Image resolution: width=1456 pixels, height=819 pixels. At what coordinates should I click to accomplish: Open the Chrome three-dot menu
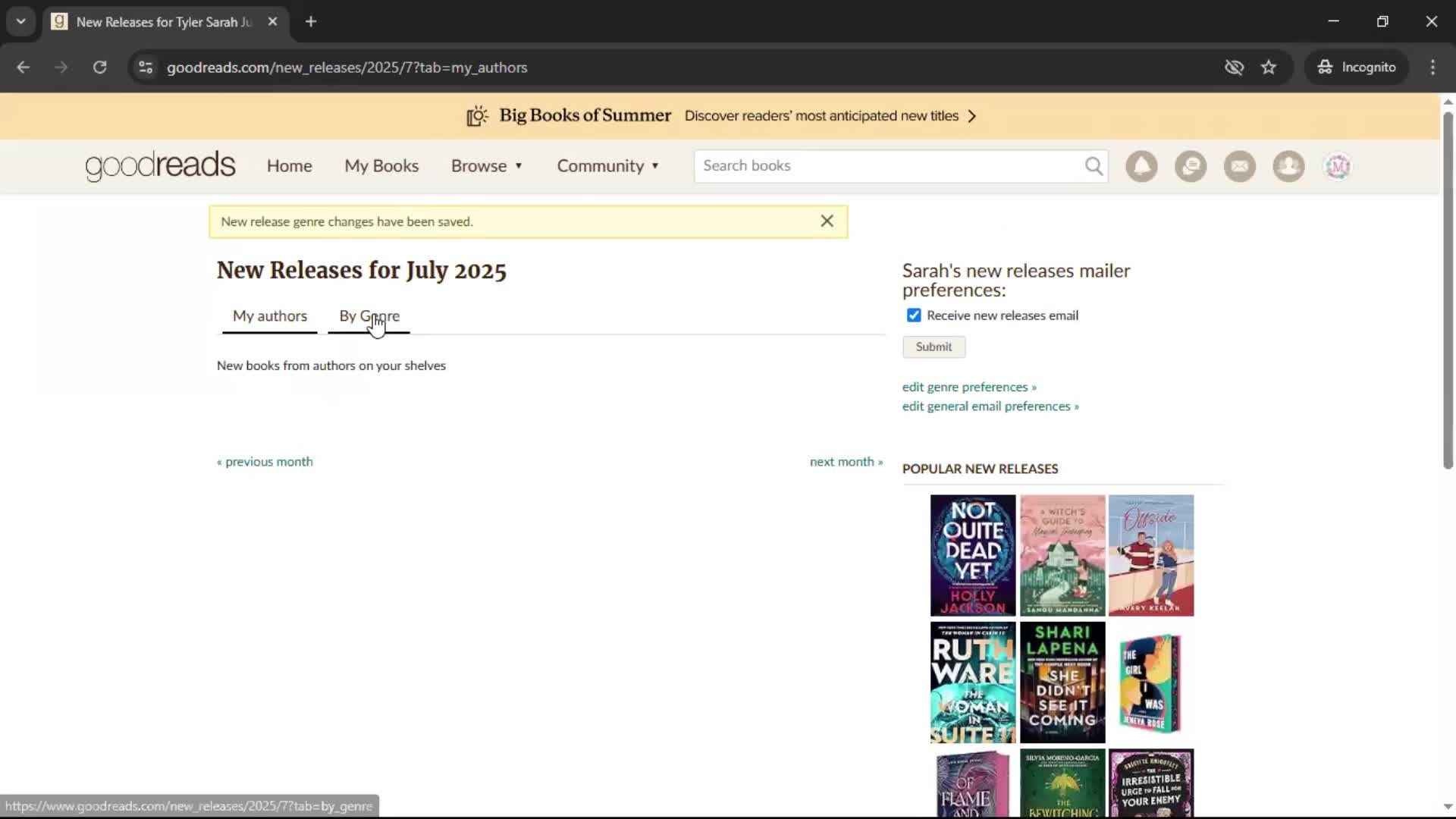click(1432, 67)
